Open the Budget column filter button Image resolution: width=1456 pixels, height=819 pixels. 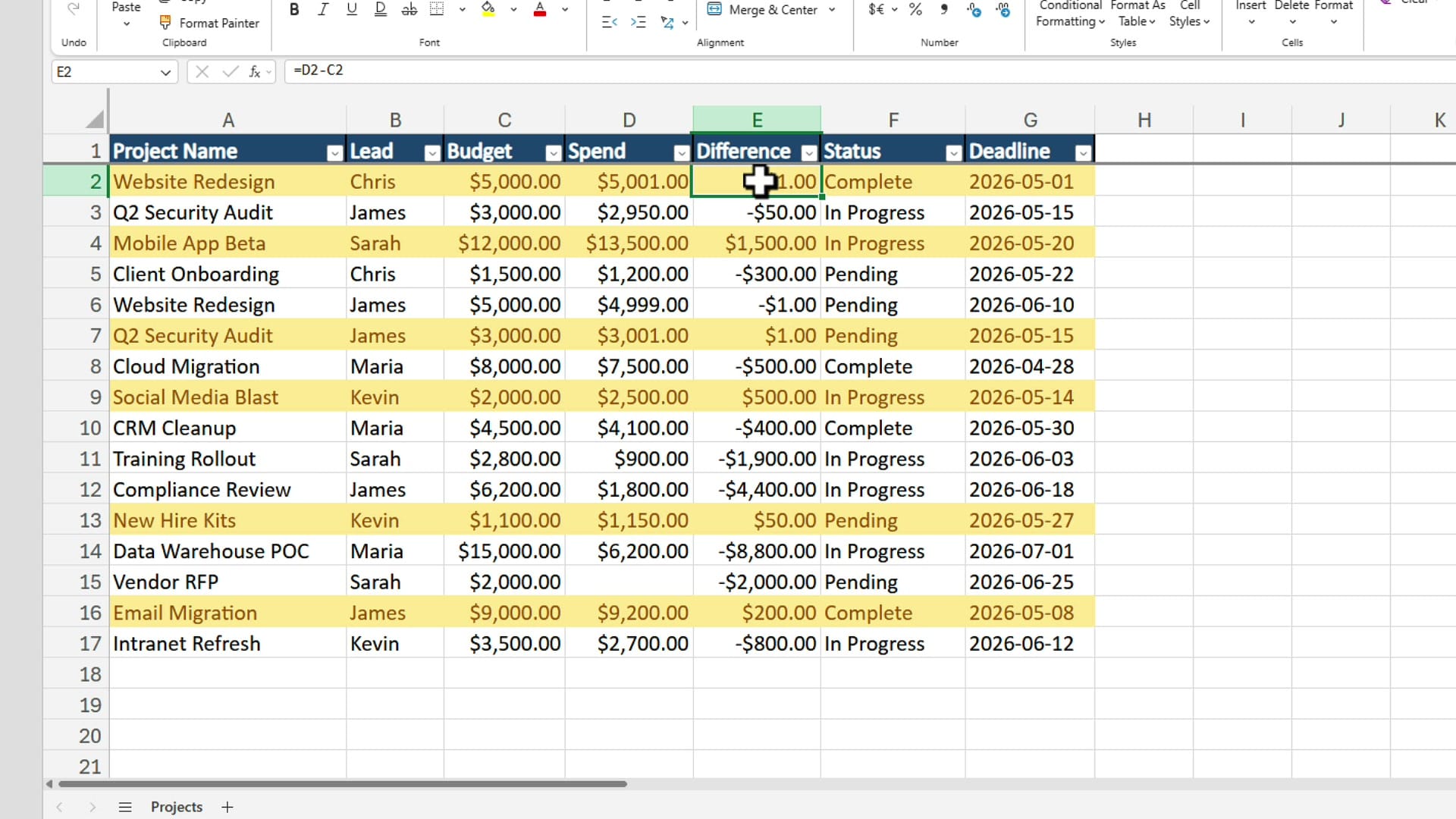pos(554,153)
